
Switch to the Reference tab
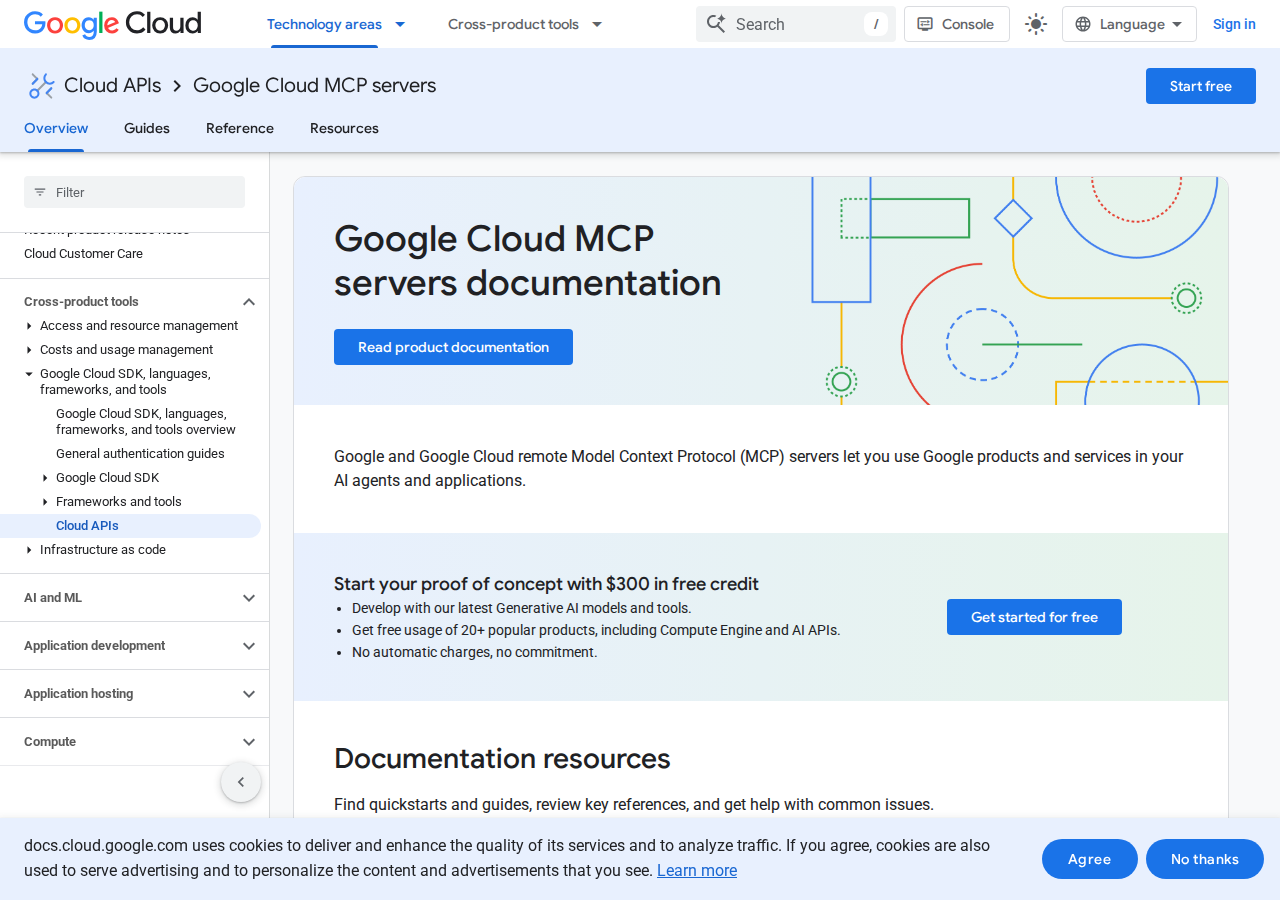240,128
